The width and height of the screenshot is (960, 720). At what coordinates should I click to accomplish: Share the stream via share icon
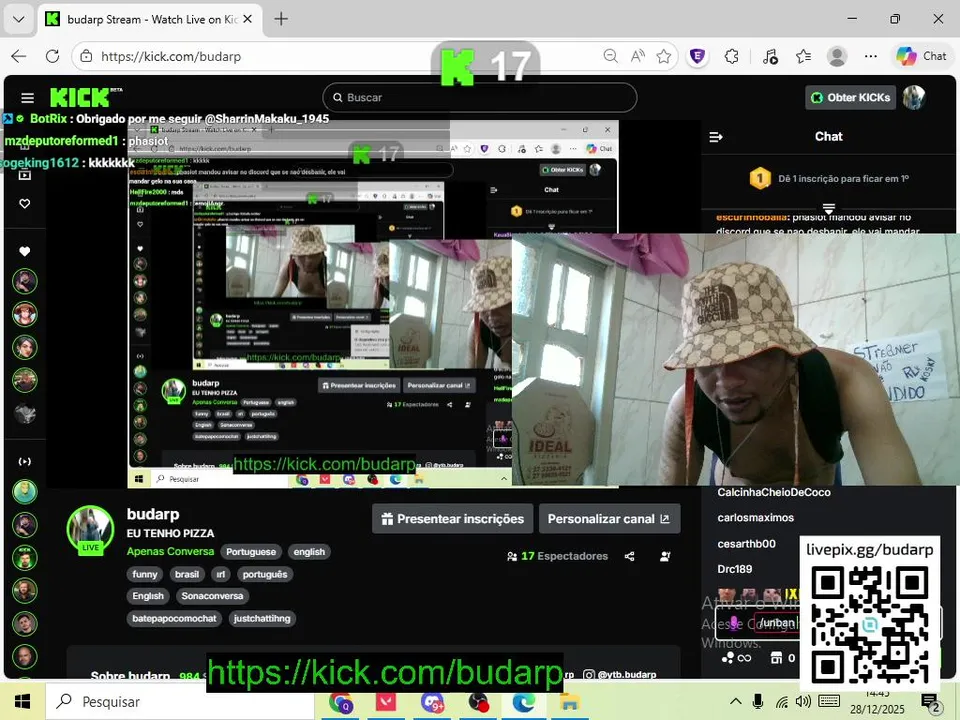click(x=629, y=556)
